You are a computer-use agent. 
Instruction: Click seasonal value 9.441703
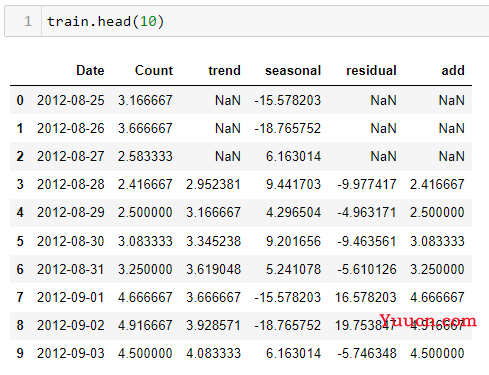(x=293, y=184)
